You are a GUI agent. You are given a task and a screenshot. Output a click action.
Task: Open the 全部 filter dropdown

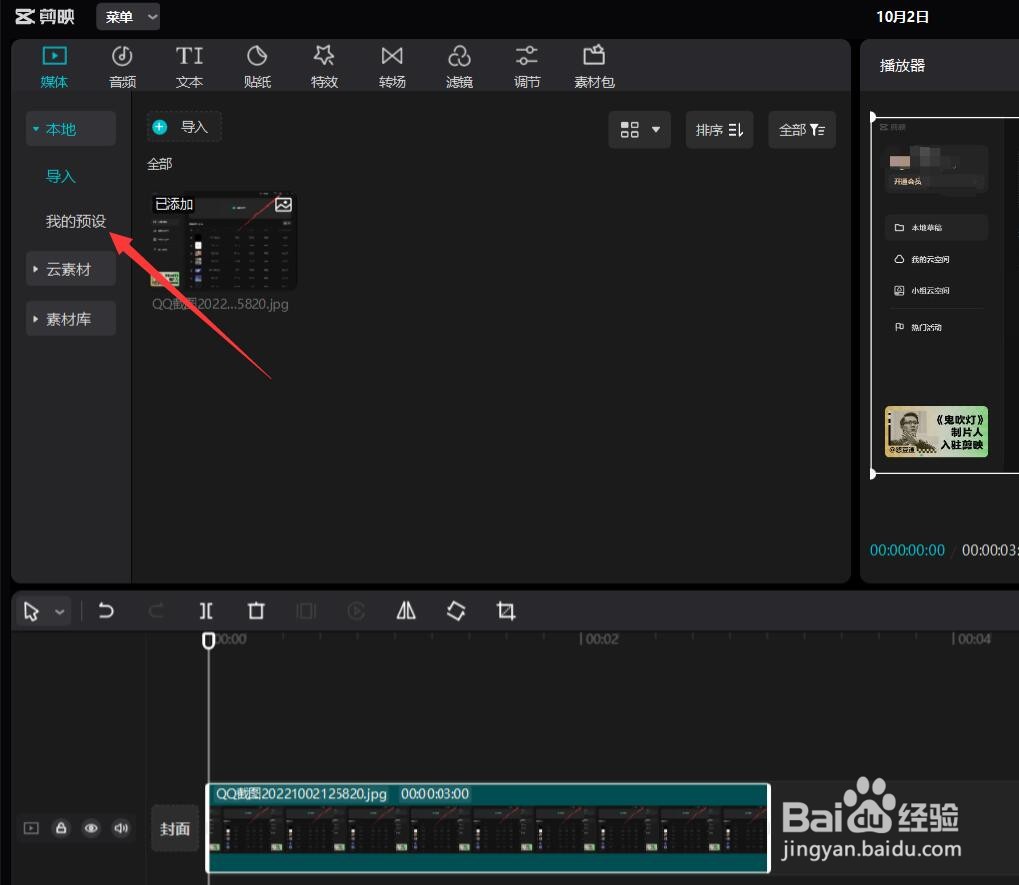tap(802, 130)
